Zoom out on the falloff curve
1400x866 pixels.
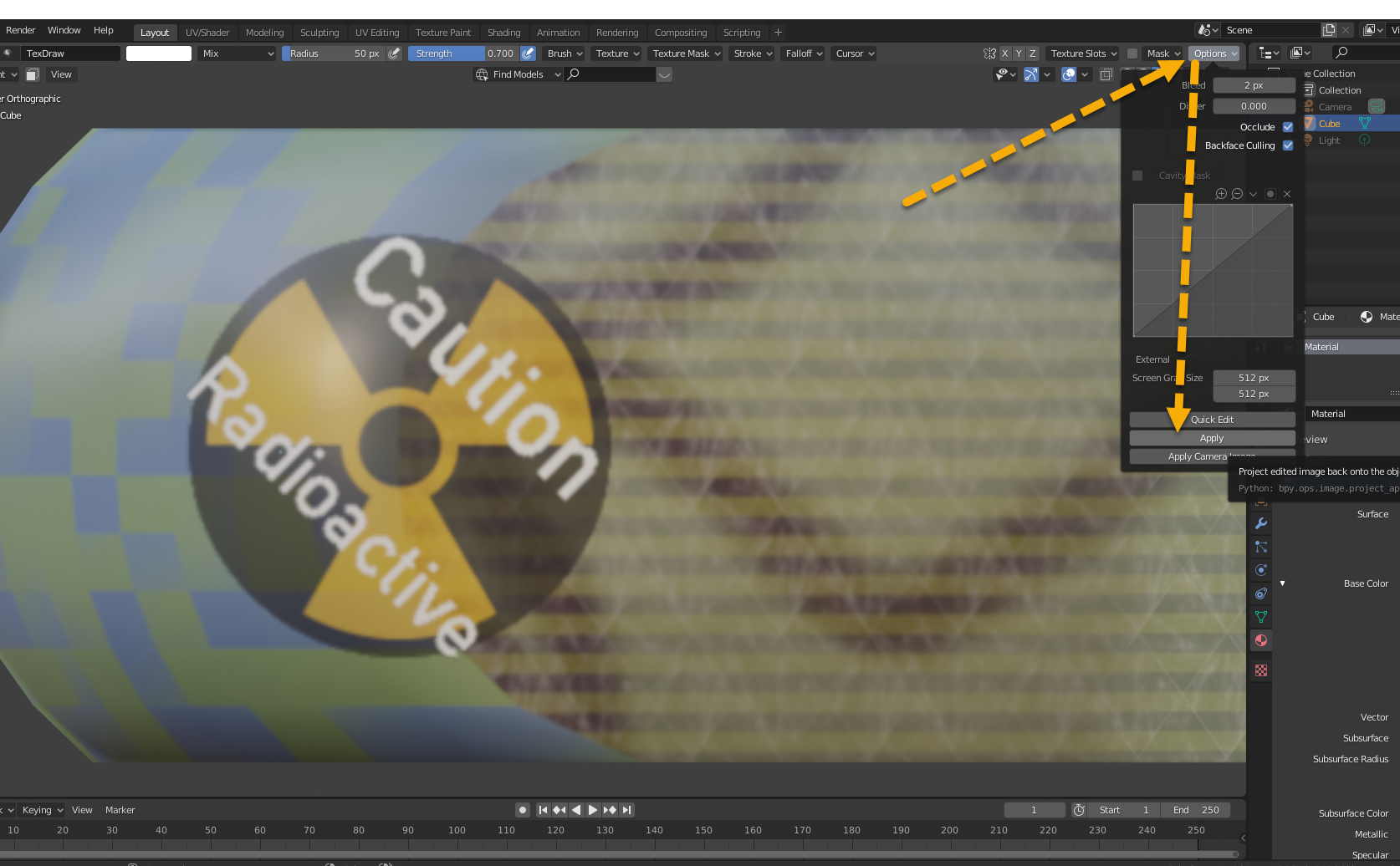[x=1237, y=194]
